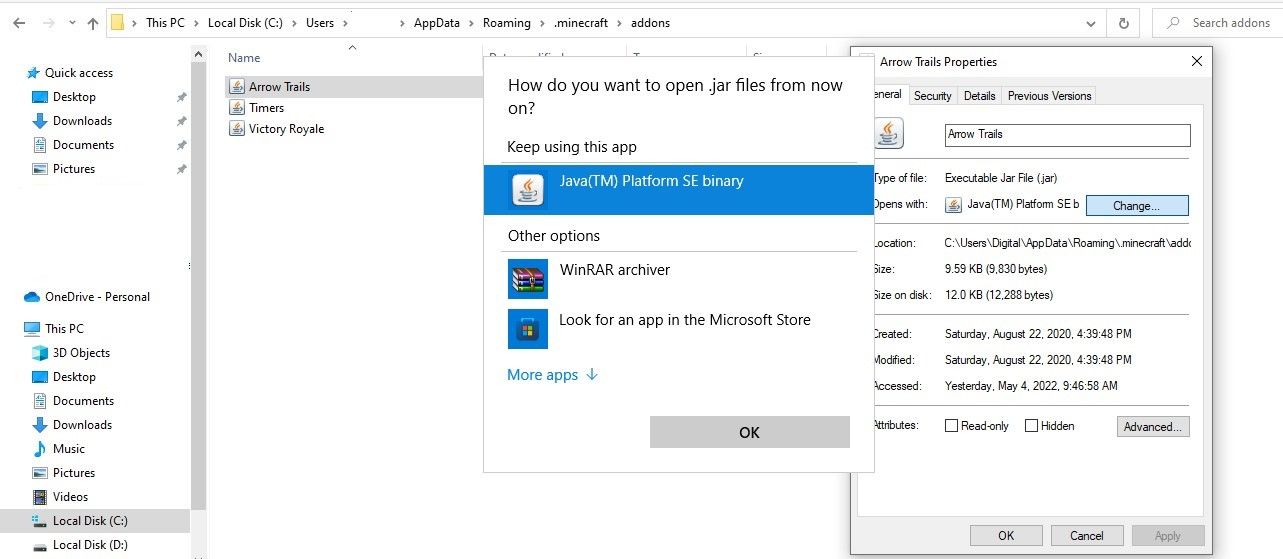Close the Arrow Trails Properties window
The image size is (1283, 559).
click(x=1197, y=62)
